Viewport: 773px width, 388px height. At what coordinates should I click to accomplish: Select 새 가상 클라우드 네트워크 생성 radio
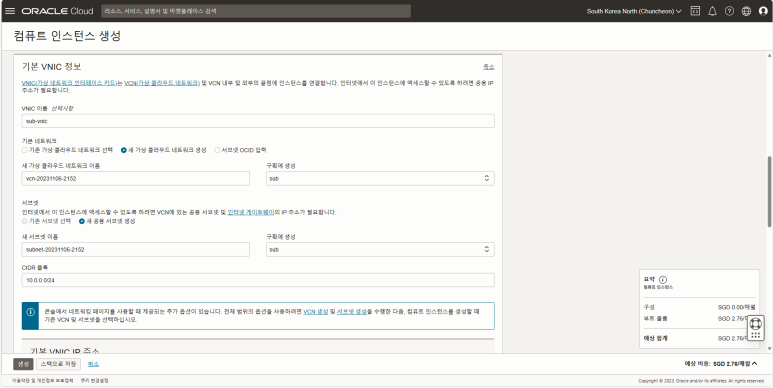pos(124,150)
